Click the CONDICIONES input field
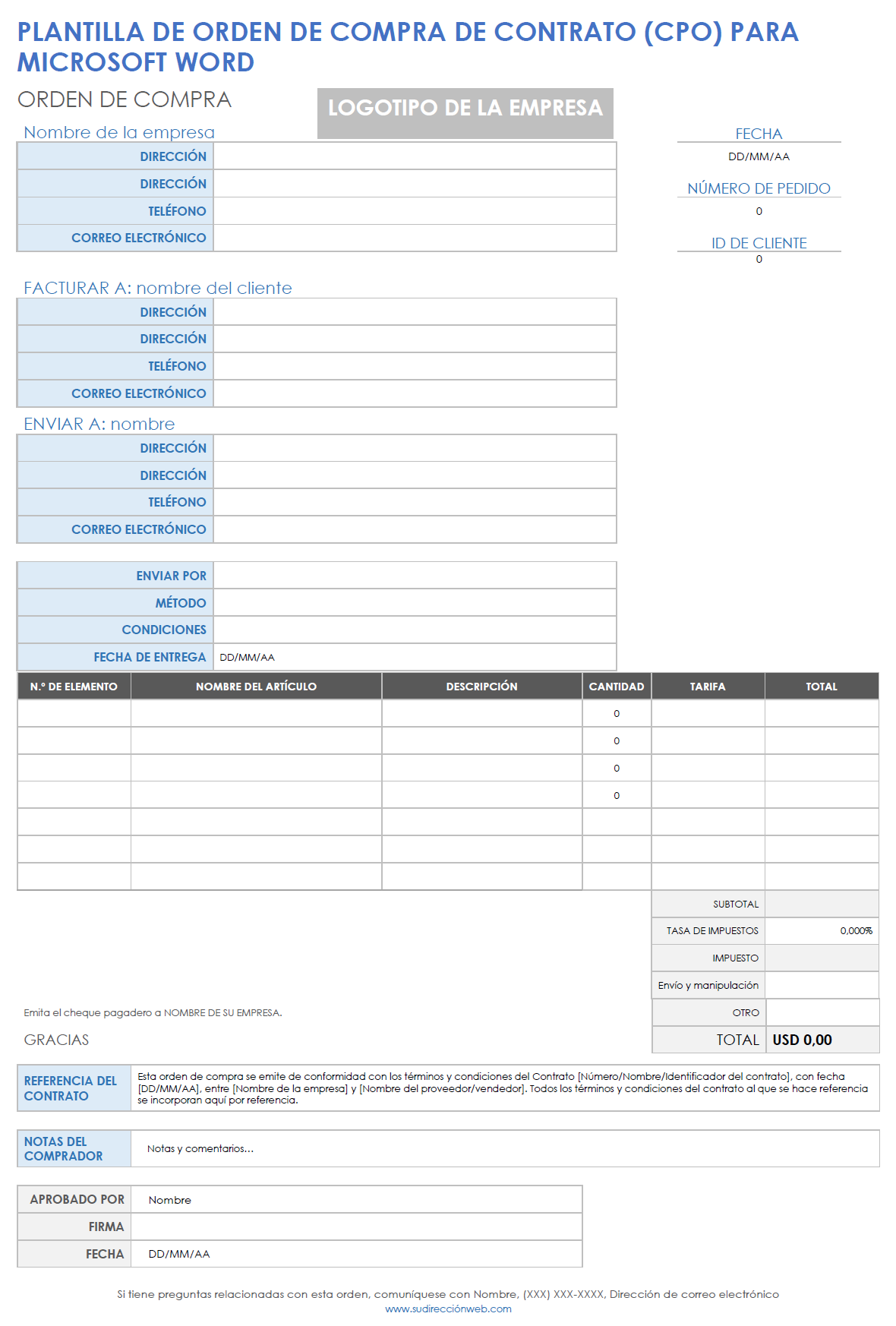 pyautogui.click(x=415, y=630)
